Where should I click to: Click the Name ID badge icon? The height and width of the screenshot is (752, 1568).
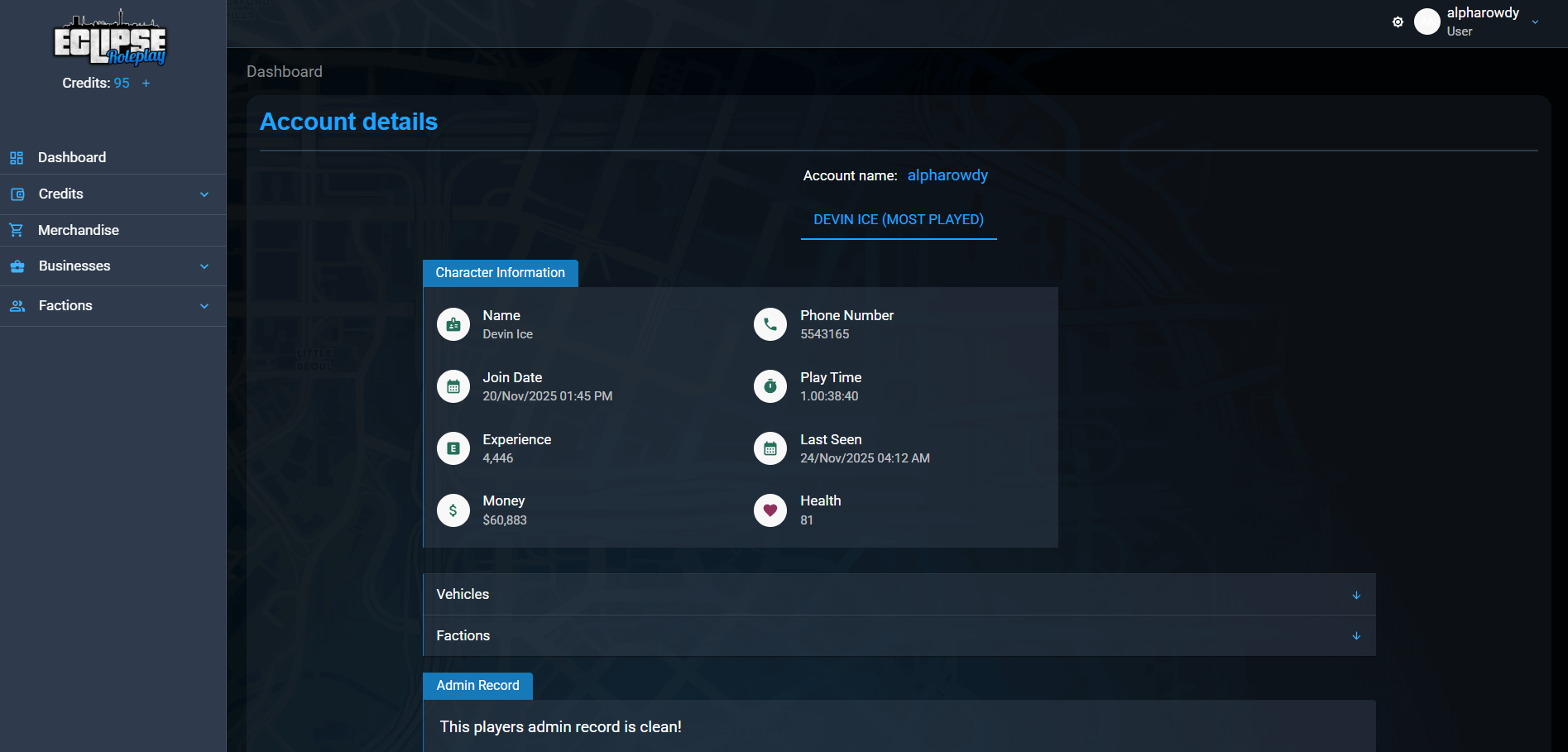453,324
